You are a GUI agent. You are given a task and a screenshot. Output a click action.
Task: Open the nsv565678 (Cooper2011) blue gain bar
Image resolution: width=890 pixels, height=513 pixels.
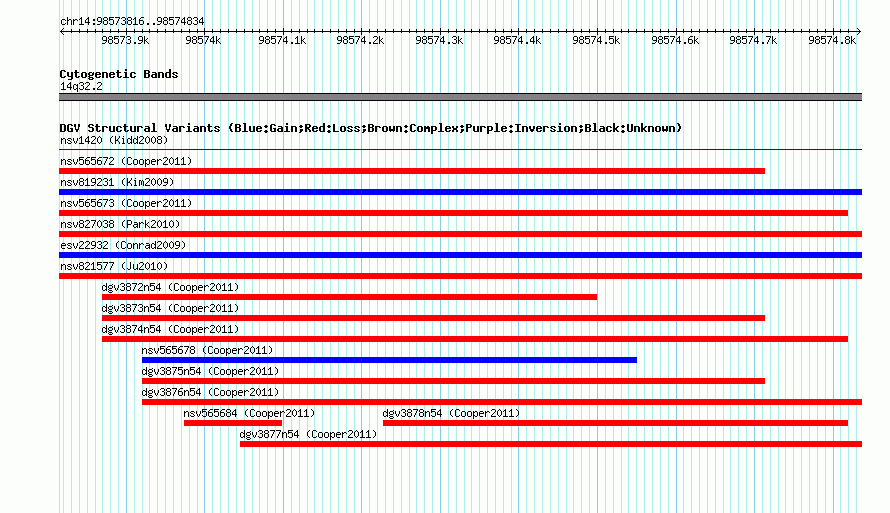(x=389, y=360)
